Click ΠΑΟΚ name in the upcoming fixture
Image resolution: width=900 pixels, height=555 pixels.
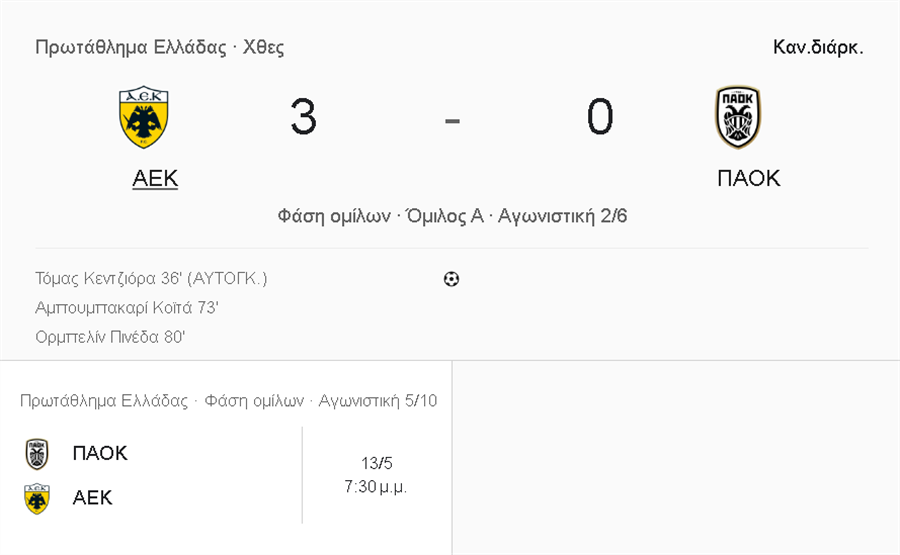100,453
